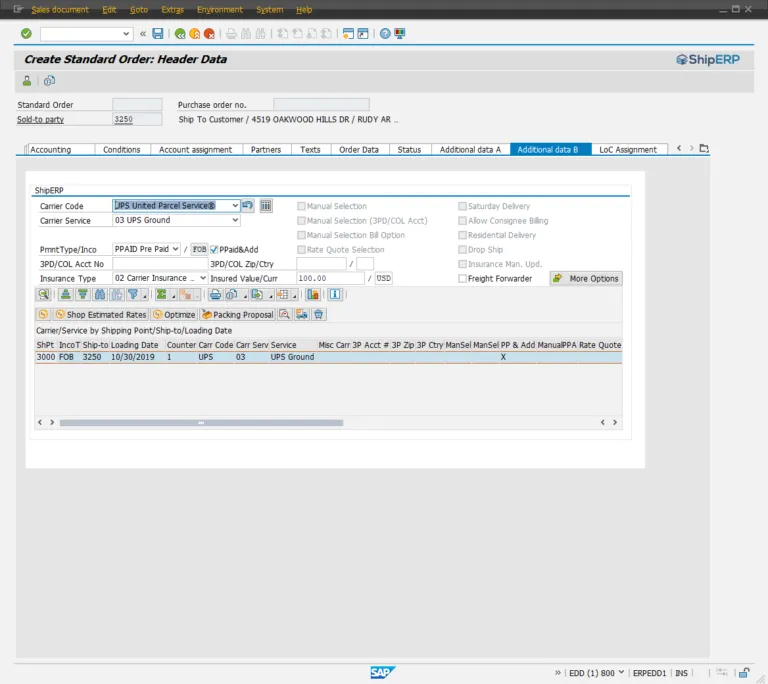The height and width of the screenshot is (684, 768).
Task: Click the Generate shortcut icon
Action: (x=363, y=33)
